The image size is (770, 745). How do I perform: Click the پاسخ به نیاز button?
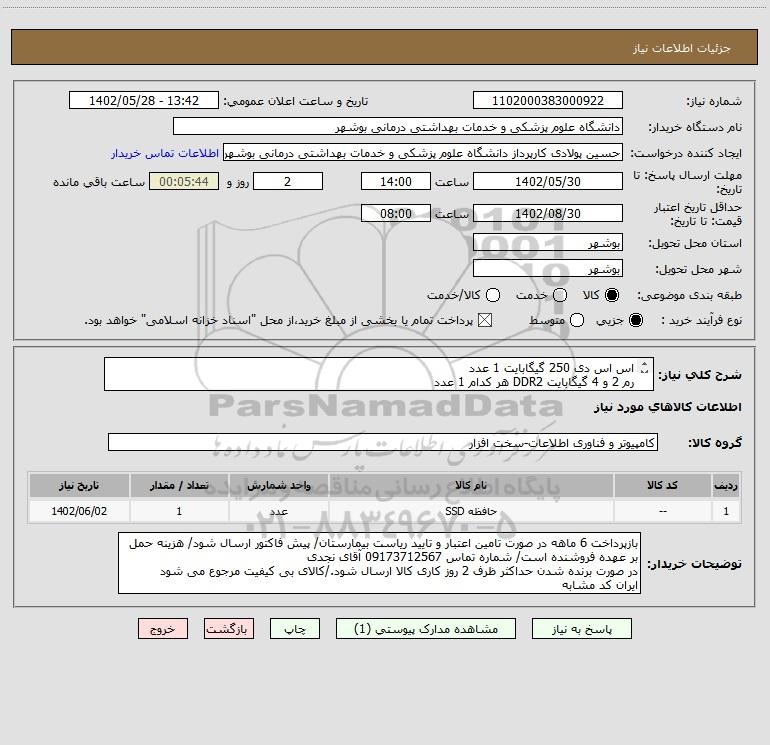click(581, 629)
